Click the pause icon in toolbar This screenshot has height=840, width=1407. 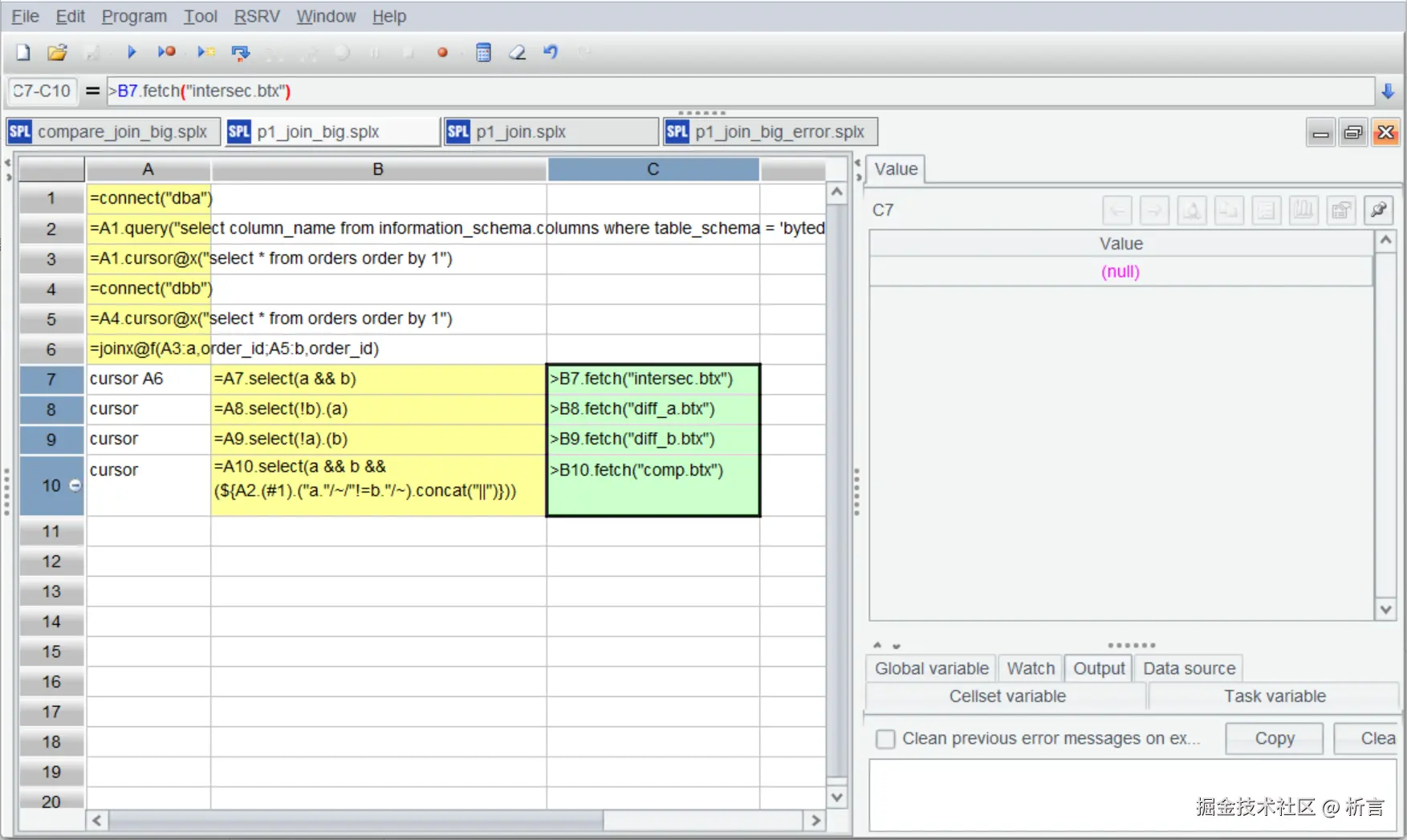(x=375, y=53)
